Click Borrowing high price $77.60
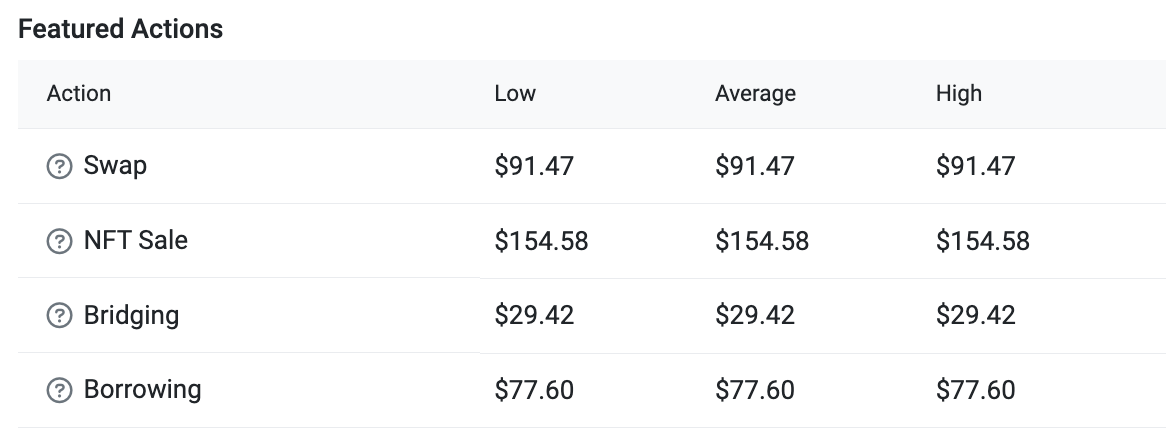1166x444 pixels. click(976, 390)
